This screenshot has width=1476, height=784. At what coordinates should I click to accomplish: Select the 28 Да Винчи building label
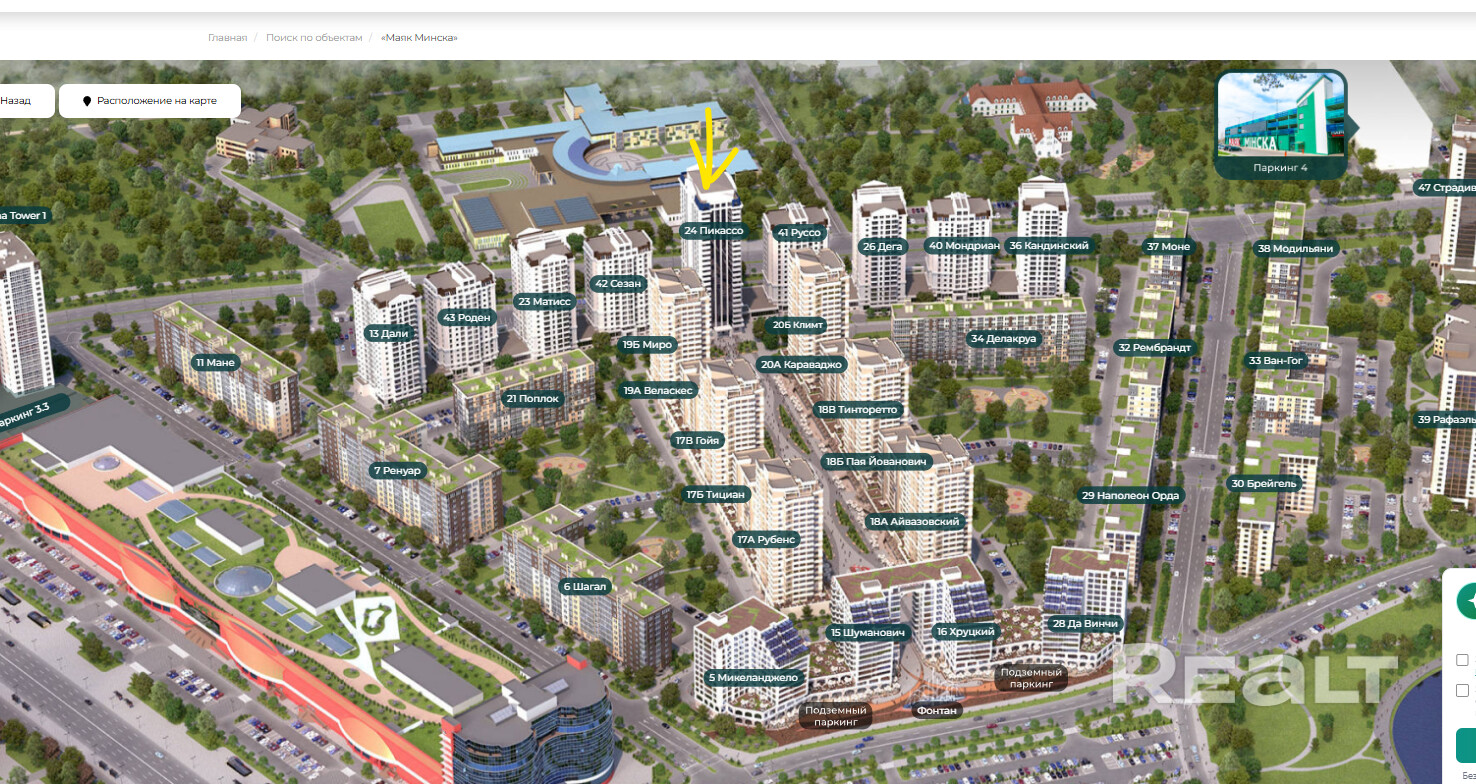pos(1084,624)
